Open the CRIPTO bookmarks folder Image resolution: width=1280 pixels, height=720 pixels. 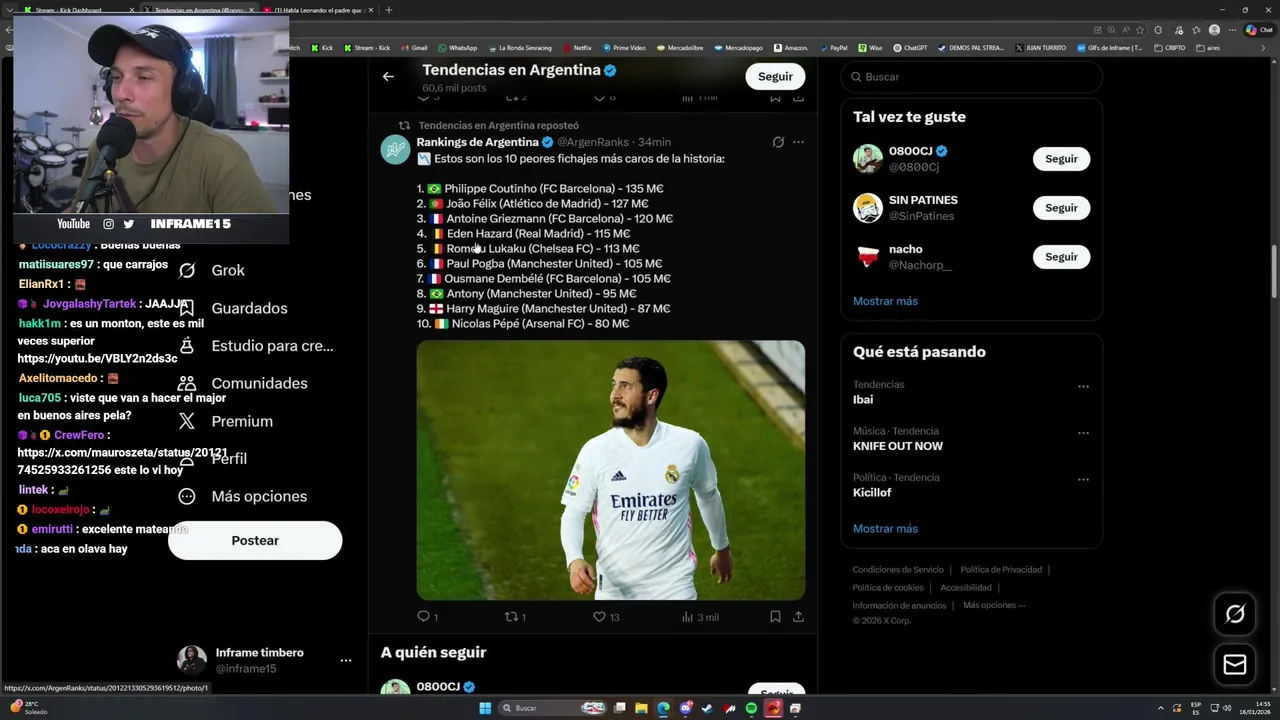(1170, 48)
